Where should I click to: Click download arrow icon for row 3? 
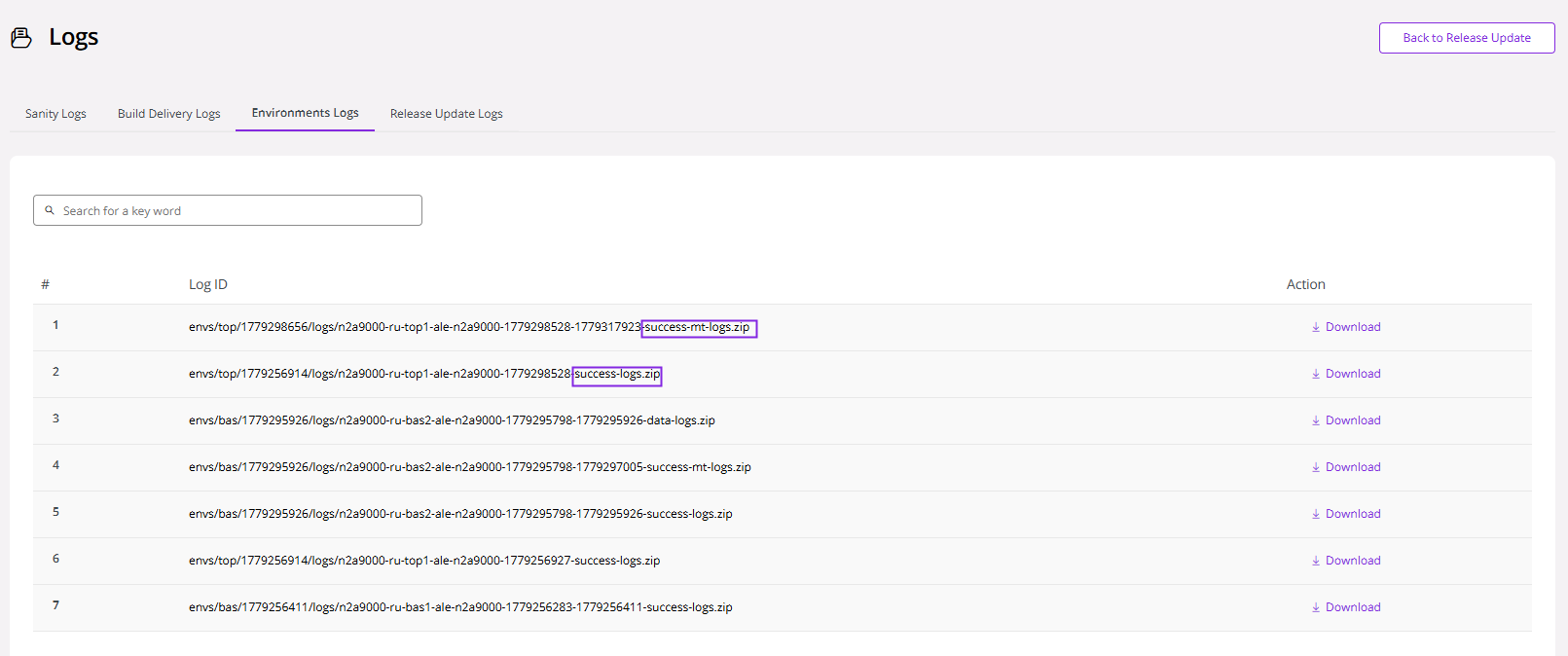point(1316,420)
